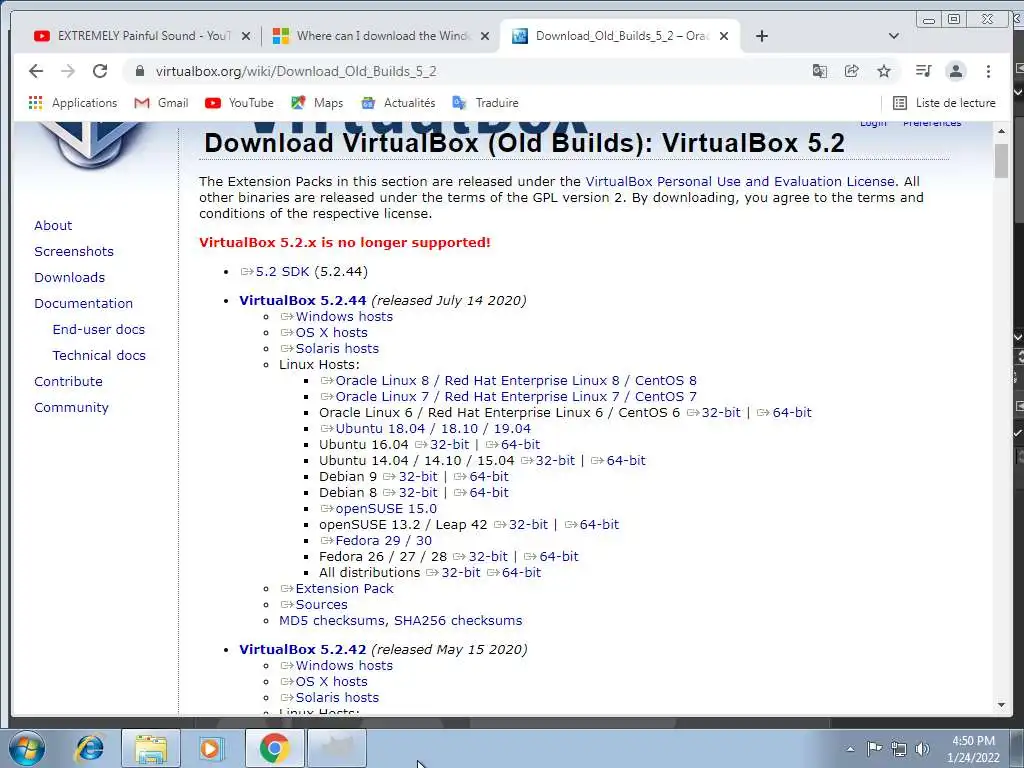Bookmark this page with the star
Image resolution: width=1024 pixels, height=768 pixels.
click(884, 71)
